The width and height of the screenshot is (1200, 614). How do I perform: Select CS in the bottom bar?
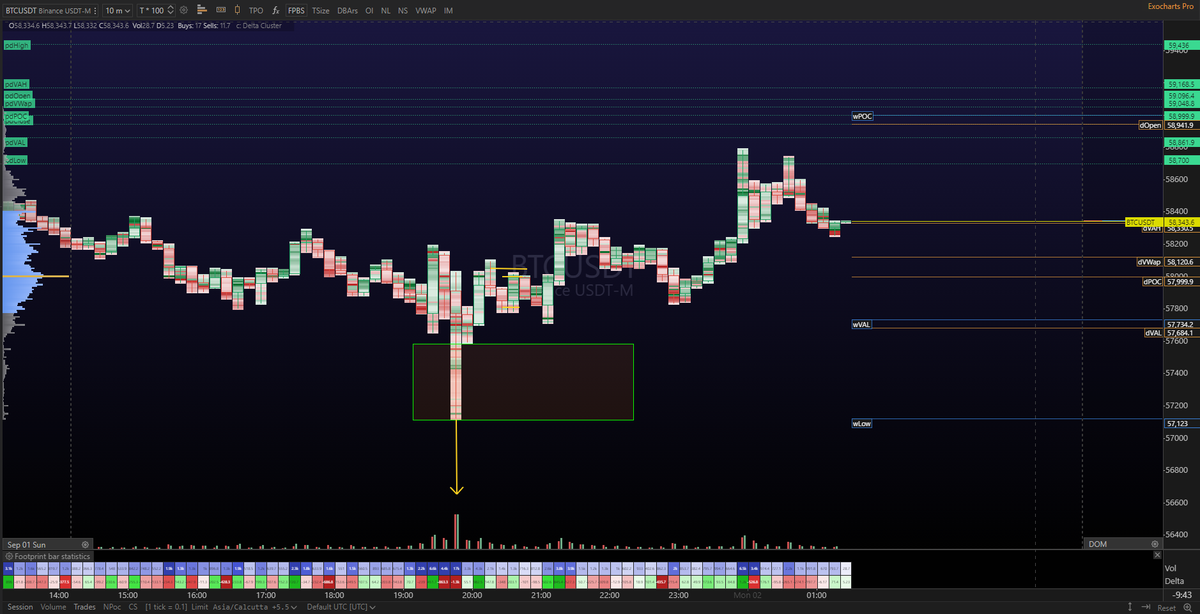click(133, 607)
